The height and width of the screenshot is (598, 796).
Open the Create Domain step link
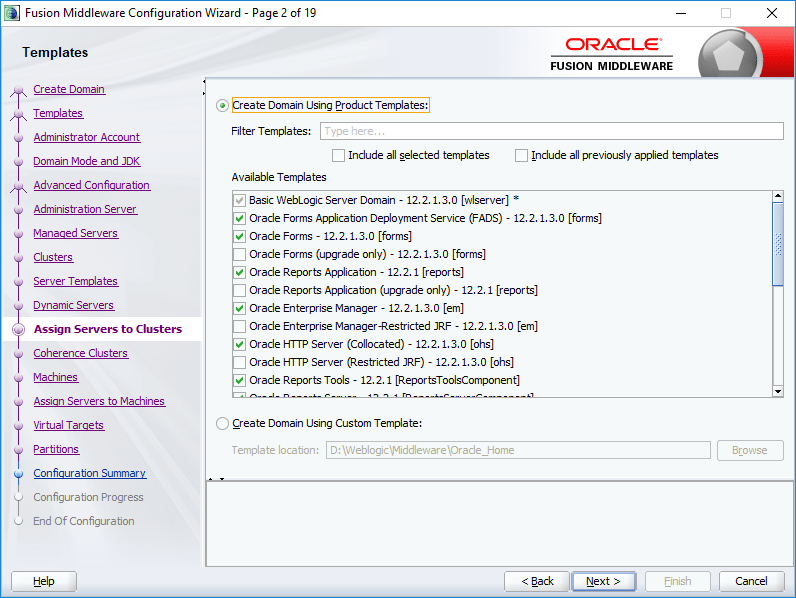(69, 89)
